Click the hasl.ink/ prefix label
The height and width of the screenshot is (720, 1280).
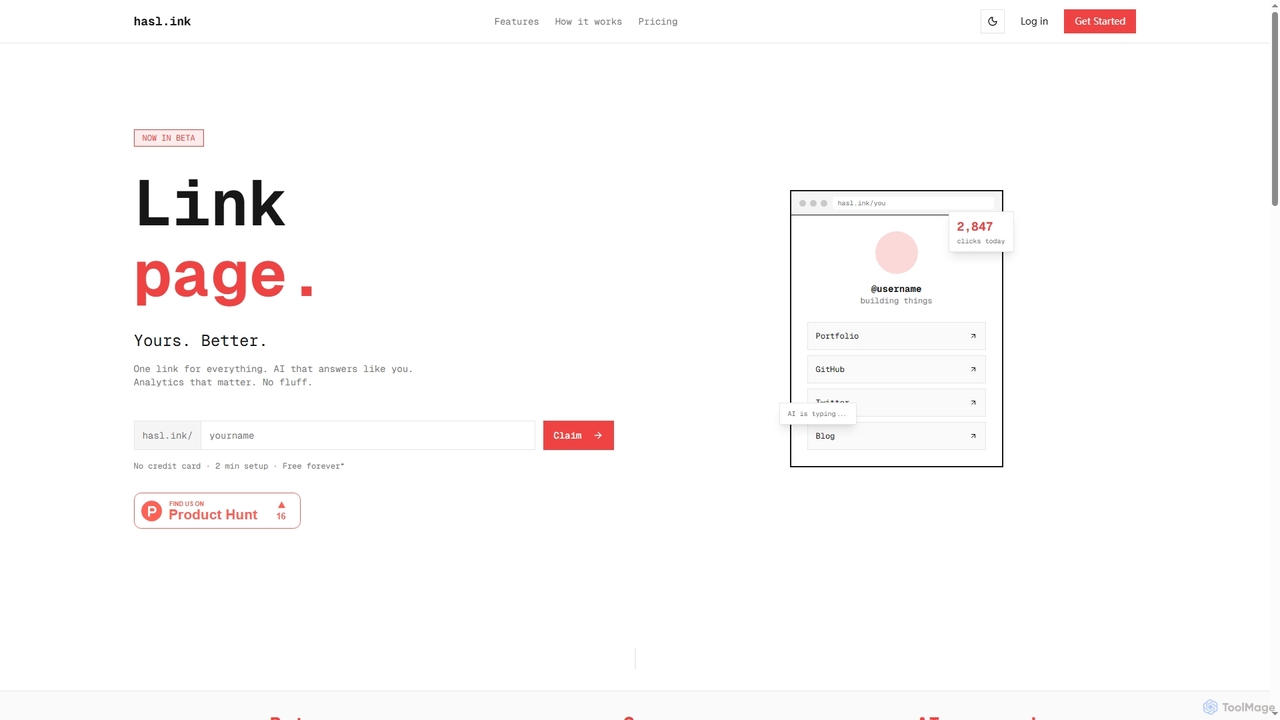tap(167, 435)
